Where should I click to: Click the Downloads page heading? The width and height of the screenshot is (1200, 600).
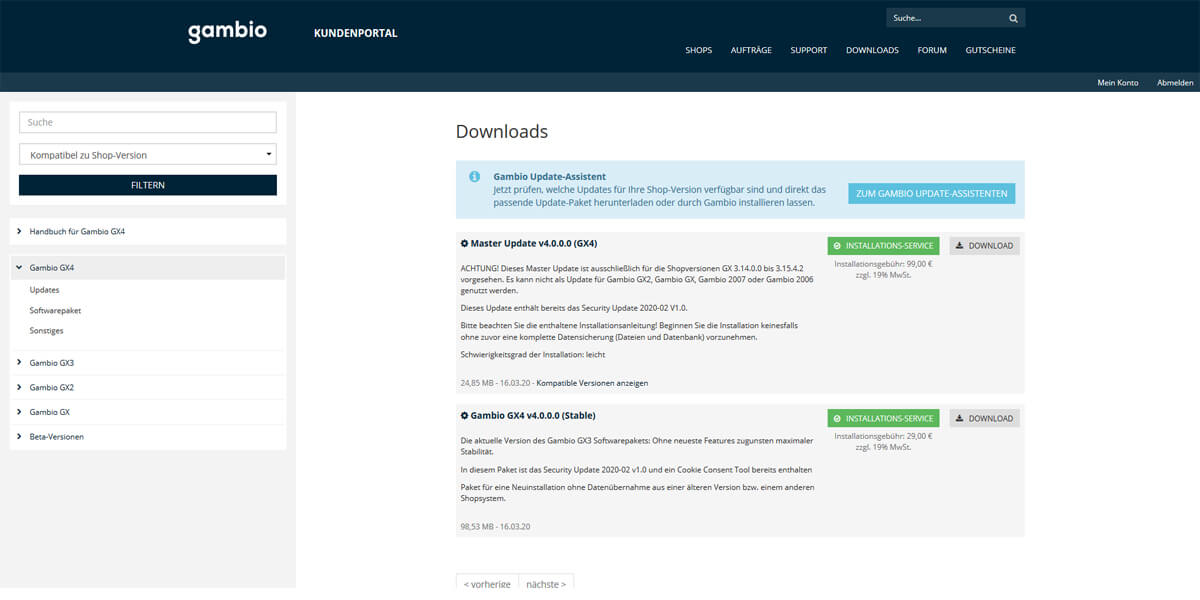click(x=502, y=131)
